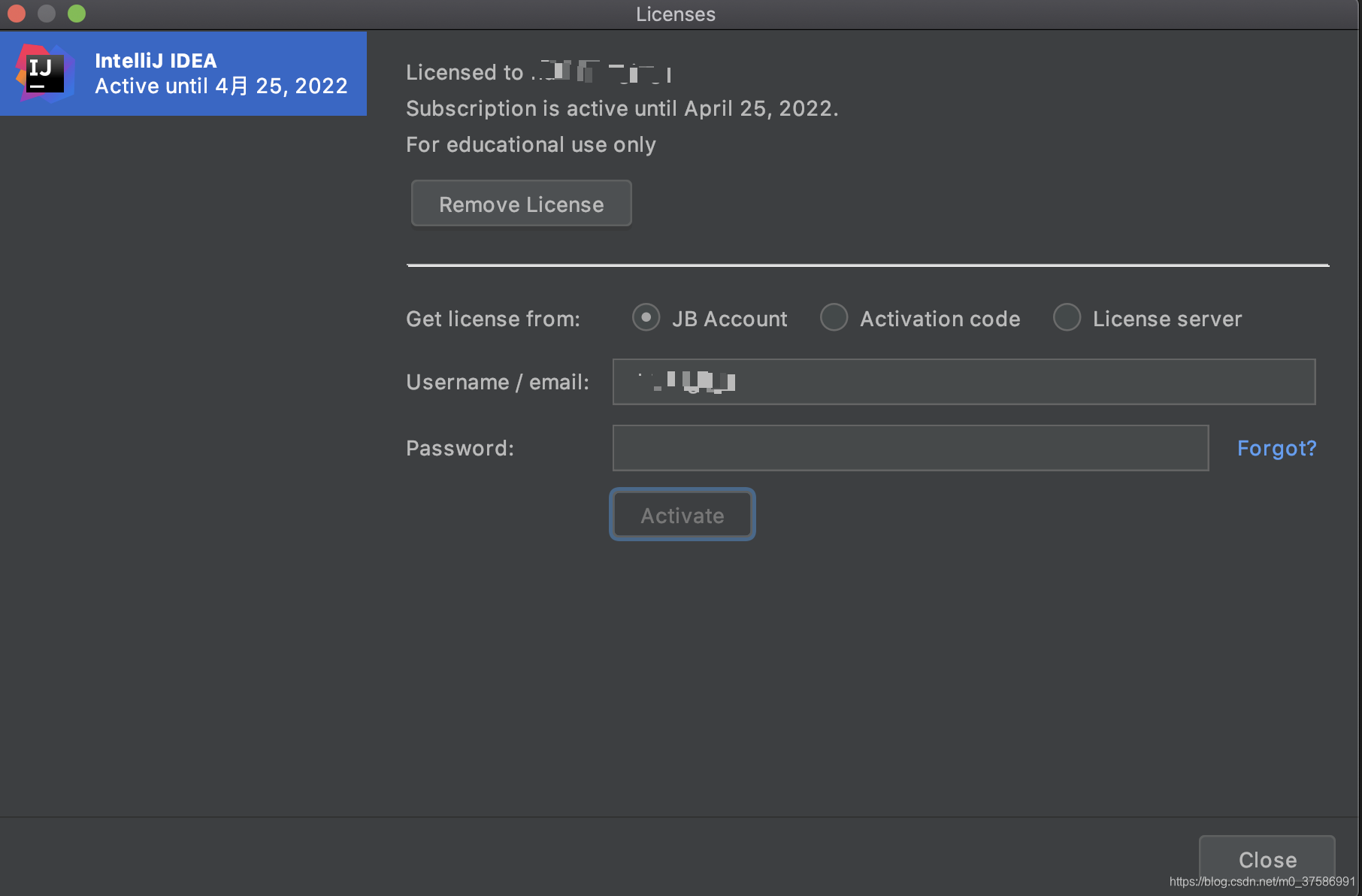
Task: Click the 'Get license from:' label
Action: [x=493, y=319]
